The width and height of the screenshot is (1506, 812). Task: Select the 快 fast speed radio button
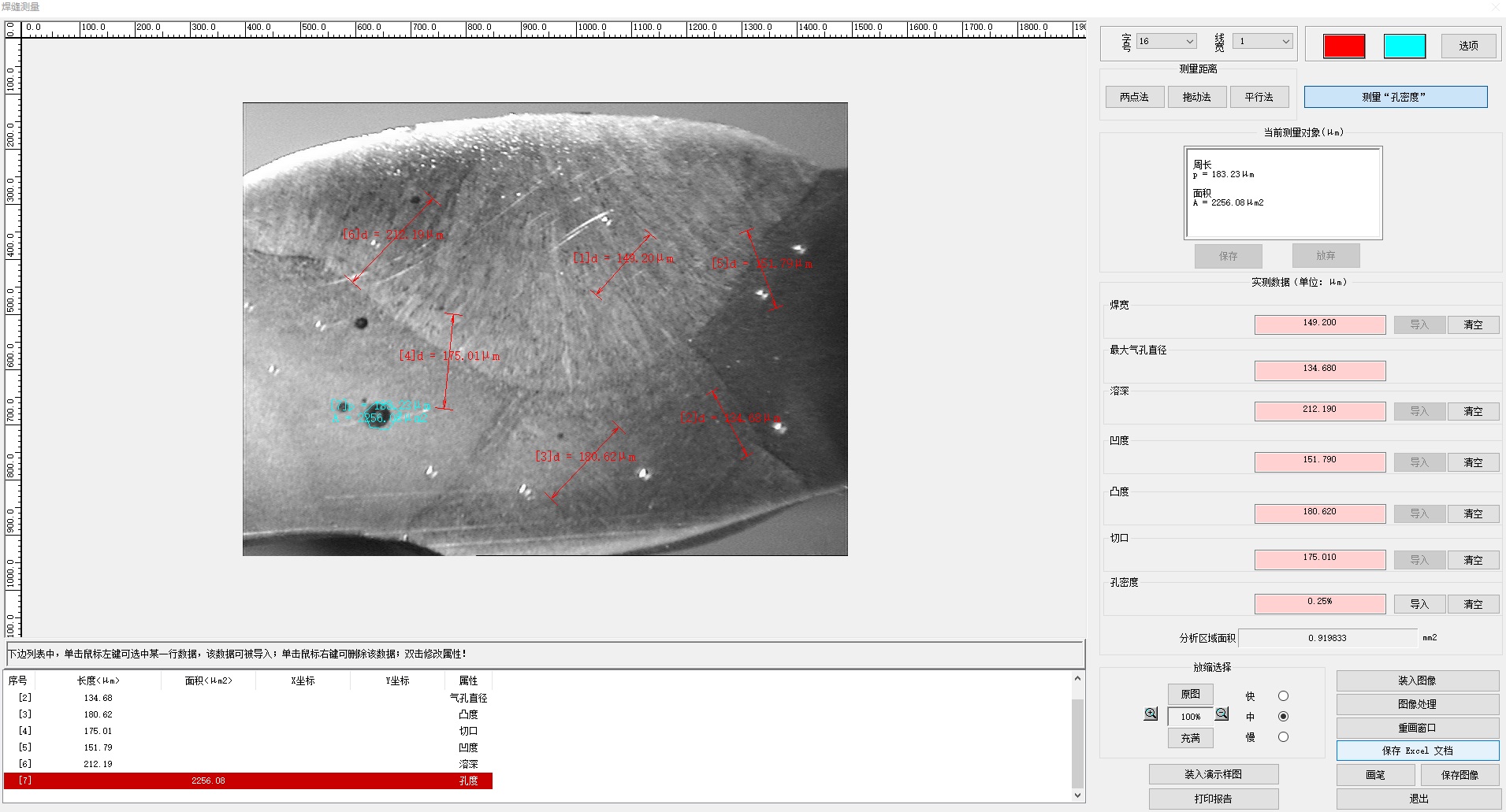(1283, 696)
